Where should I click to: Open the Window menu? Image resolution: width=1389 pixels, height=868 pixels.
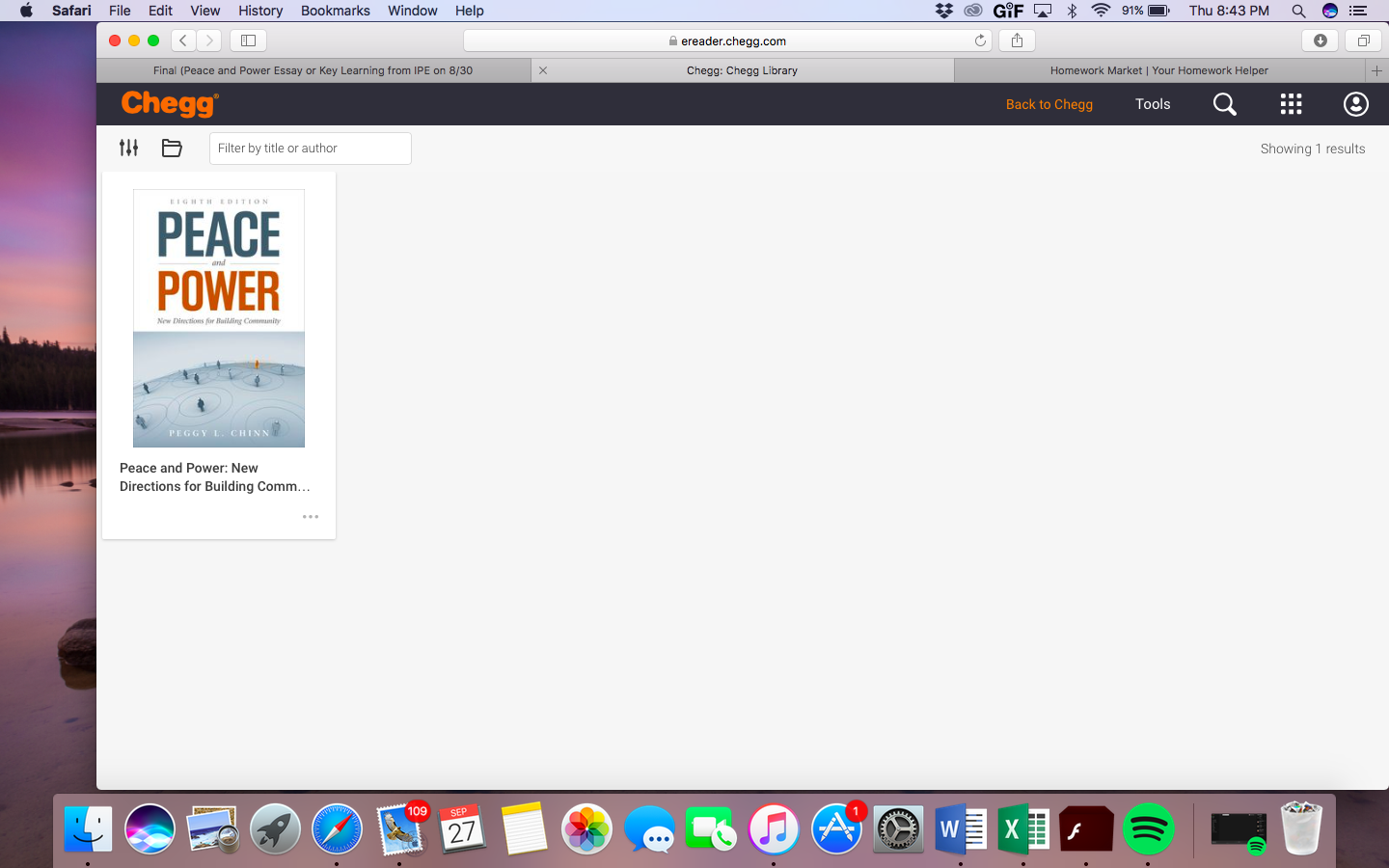click(x=413, y=11)
